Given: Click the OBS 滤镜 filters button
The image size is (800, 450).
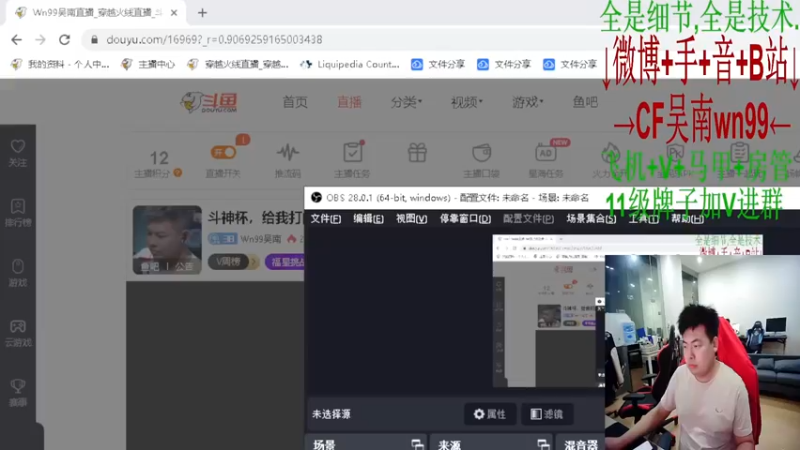Looking at the screenshot, I should coord(546,414).
